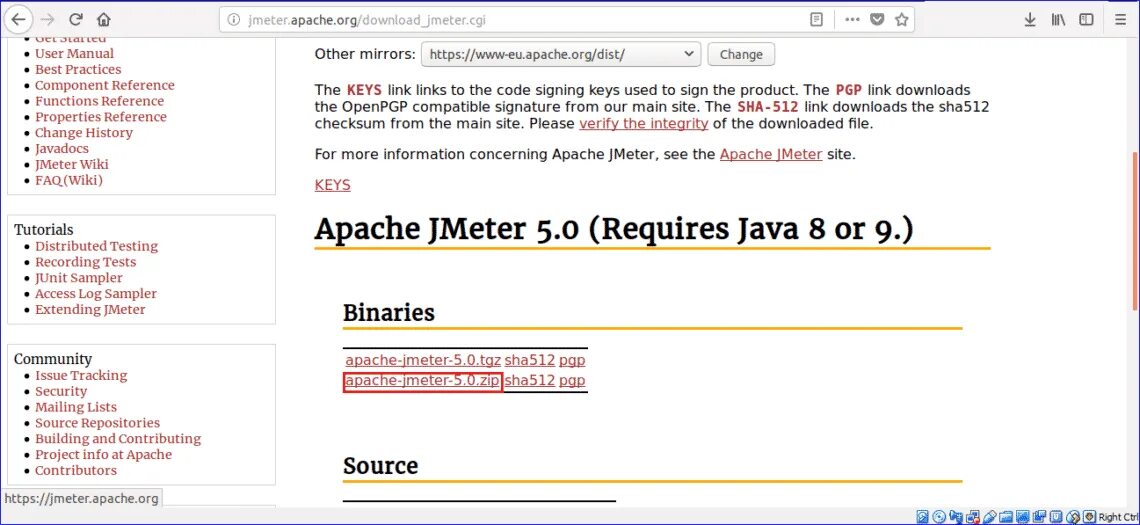
Task: Bookmark this page with the star
Action: point(902,20)
